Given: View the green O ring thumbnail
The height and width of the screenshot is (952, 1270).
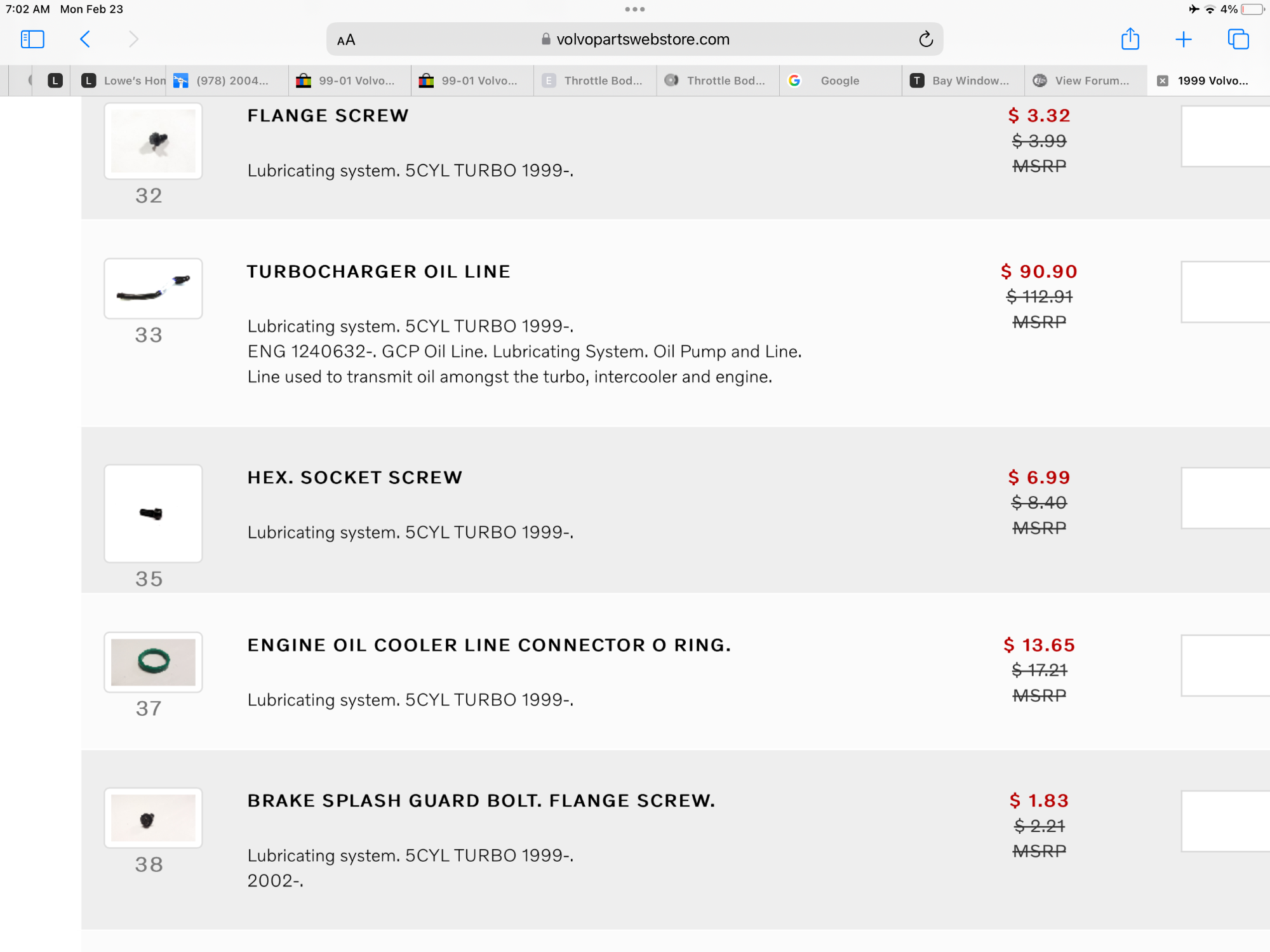Looking at the screenshot, I should [x=153, y=662].
